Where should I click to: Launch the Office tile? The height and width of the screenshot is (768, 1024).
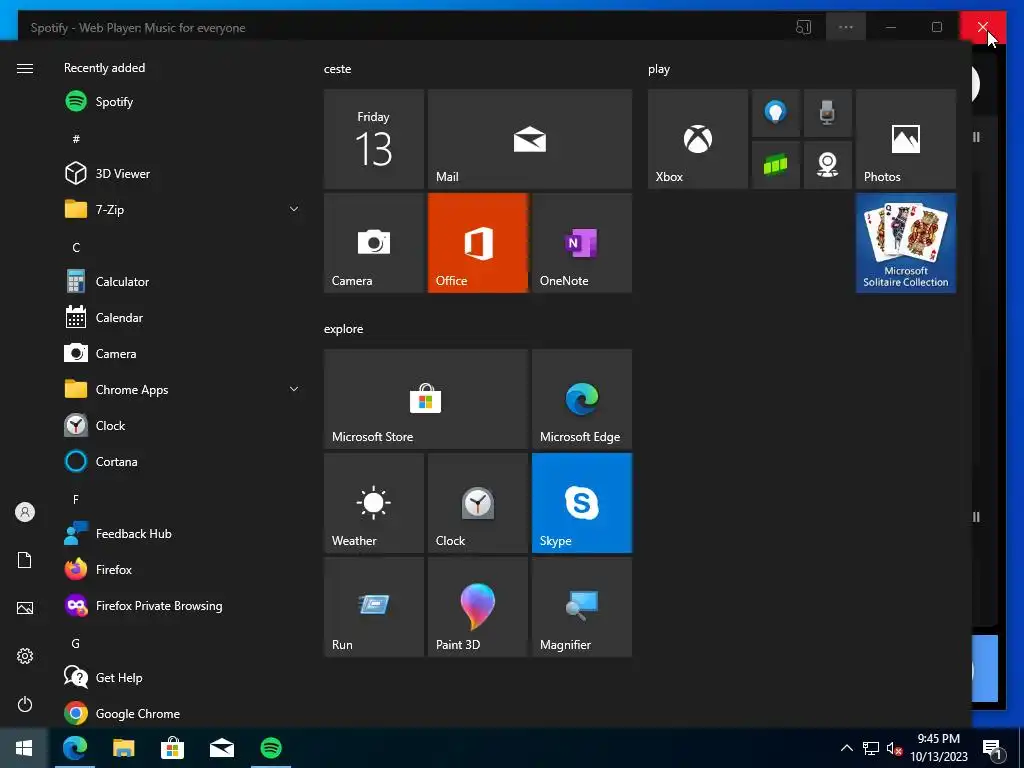477,243
